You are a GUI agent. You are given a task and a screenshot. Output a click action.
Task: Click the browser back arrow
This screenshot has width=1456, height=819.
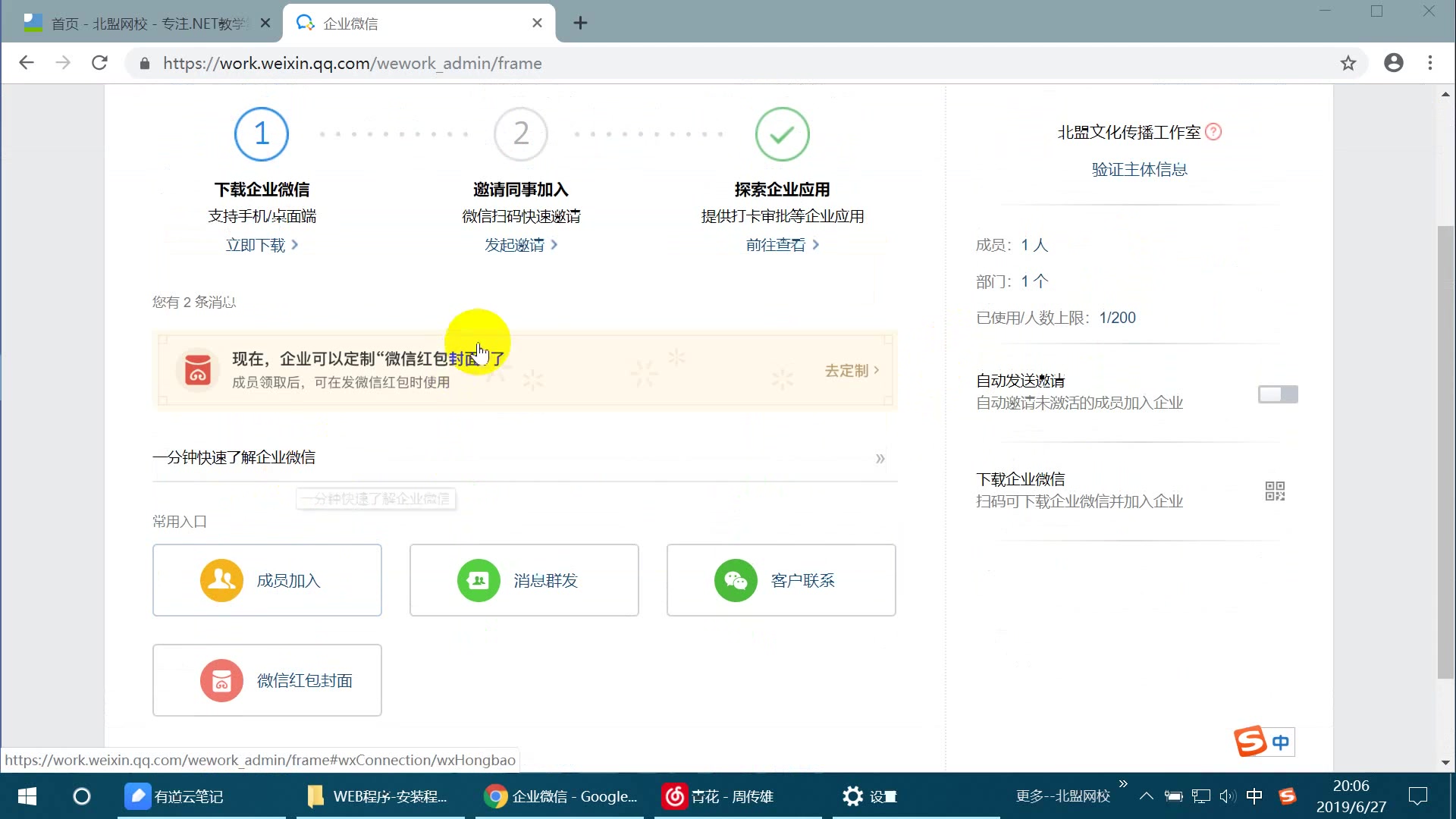point(27,63)
